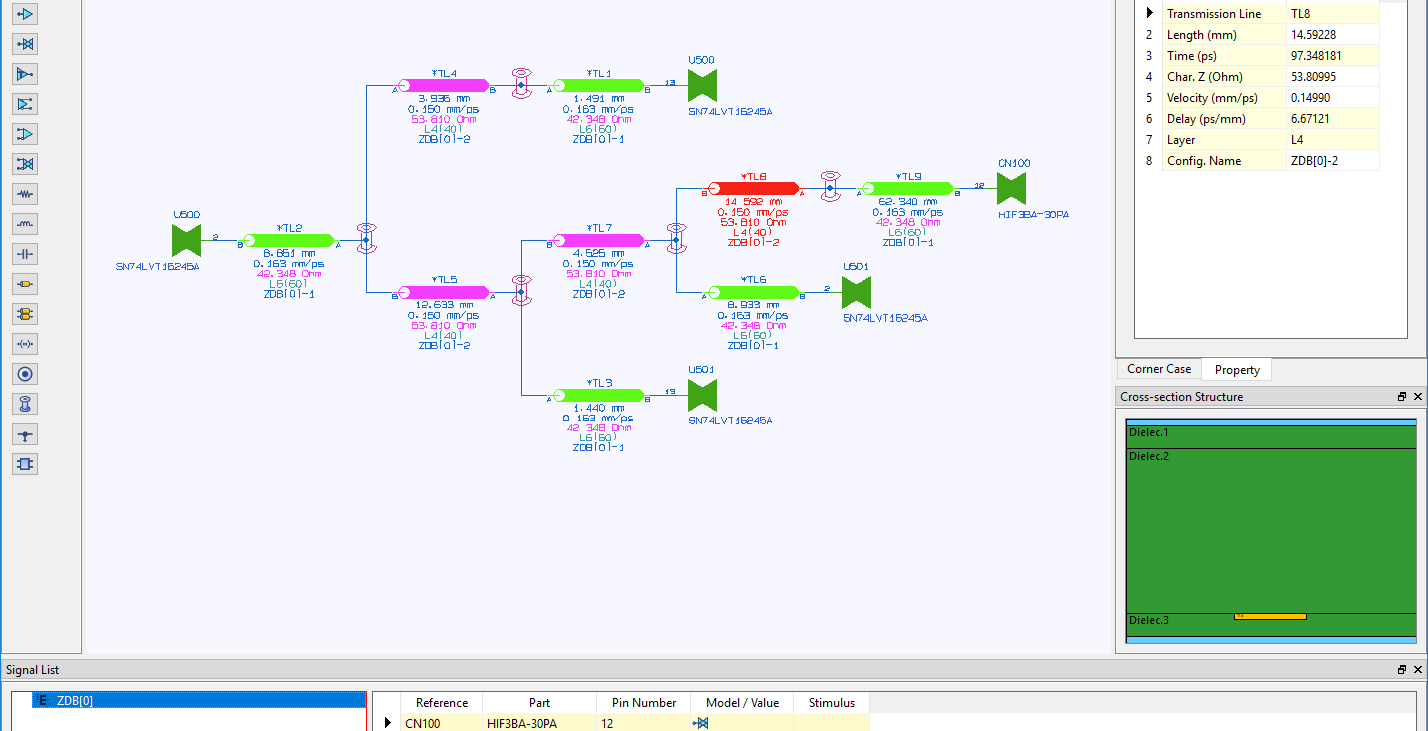This screenshot has width=1428, height=731.
Task: Float the Cross-section Structure panel
Action: point(1402,397)
